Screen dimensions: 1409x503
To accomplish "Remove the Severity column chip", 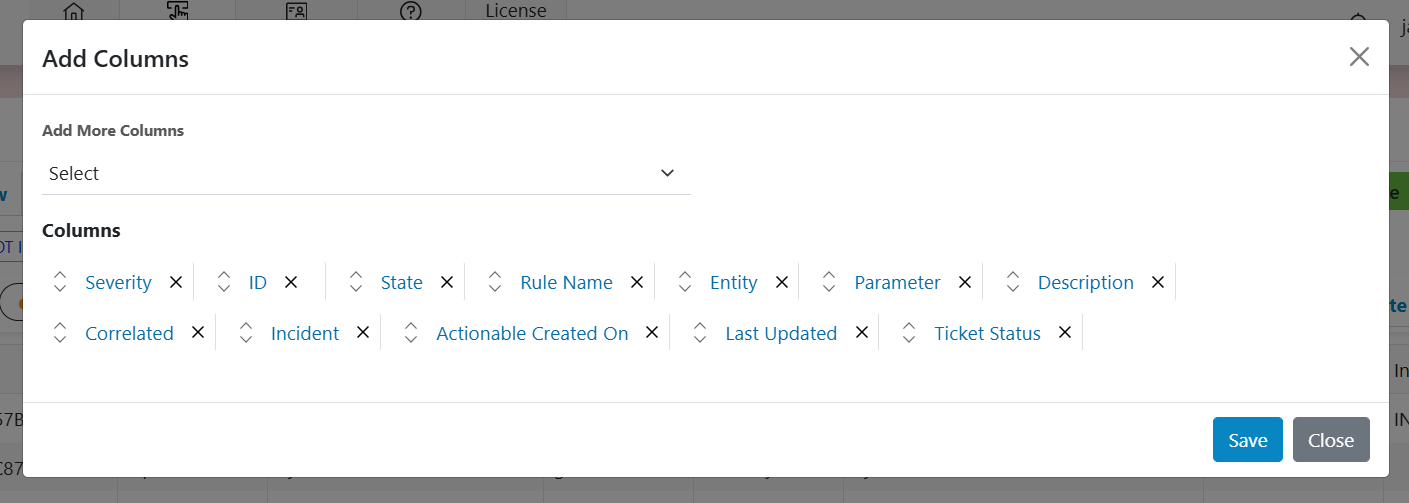I will [176, 282].
